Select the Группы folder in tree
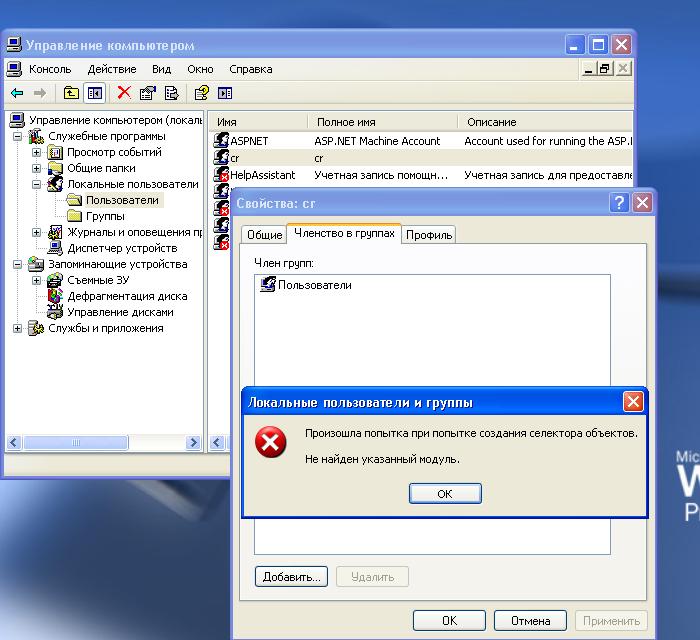The width and height of the screenshot is (700, 640). tap(105, 216)
